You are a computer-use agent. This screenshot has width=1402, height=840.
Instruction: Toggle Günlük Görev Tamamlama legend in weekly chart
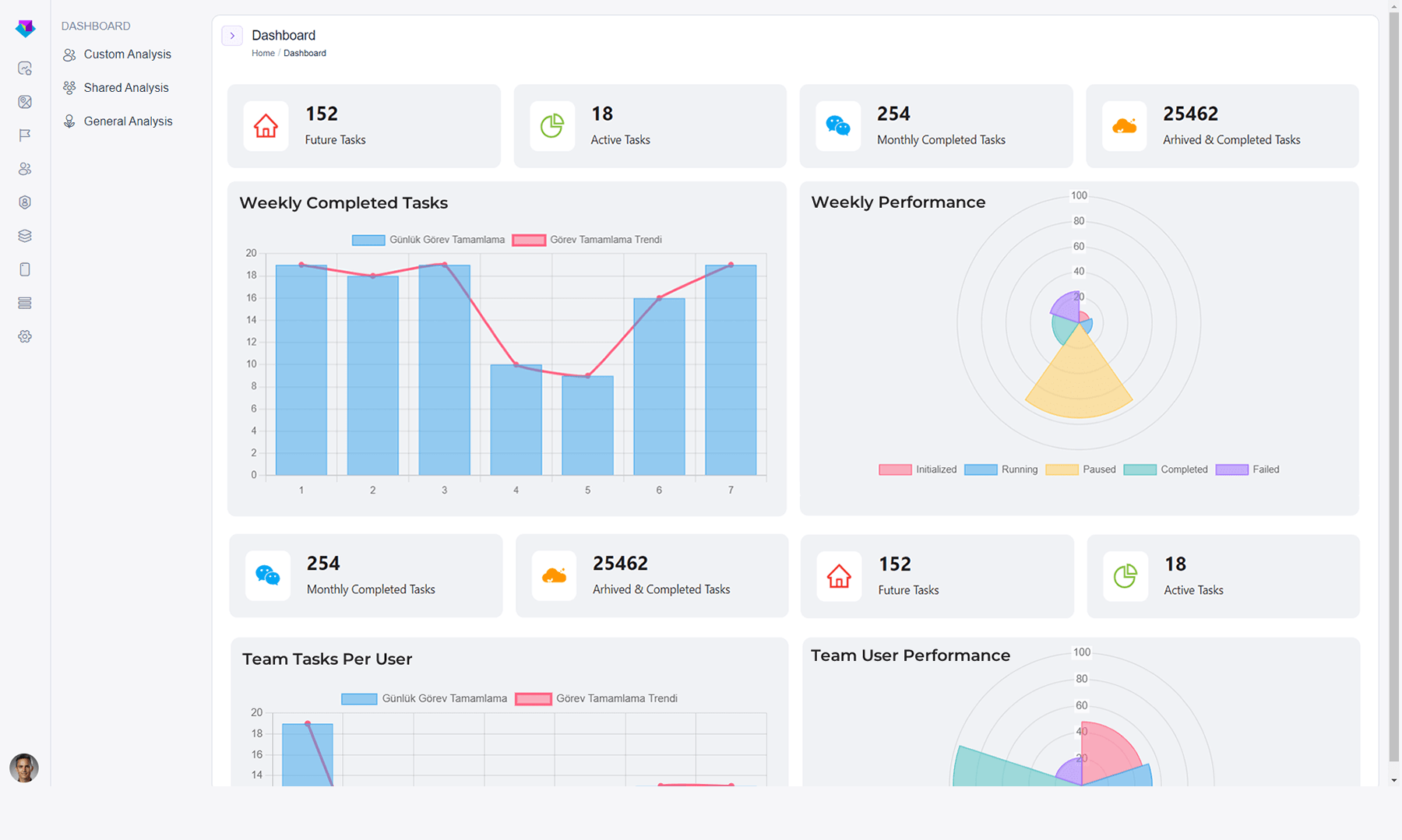coord(428,240)
